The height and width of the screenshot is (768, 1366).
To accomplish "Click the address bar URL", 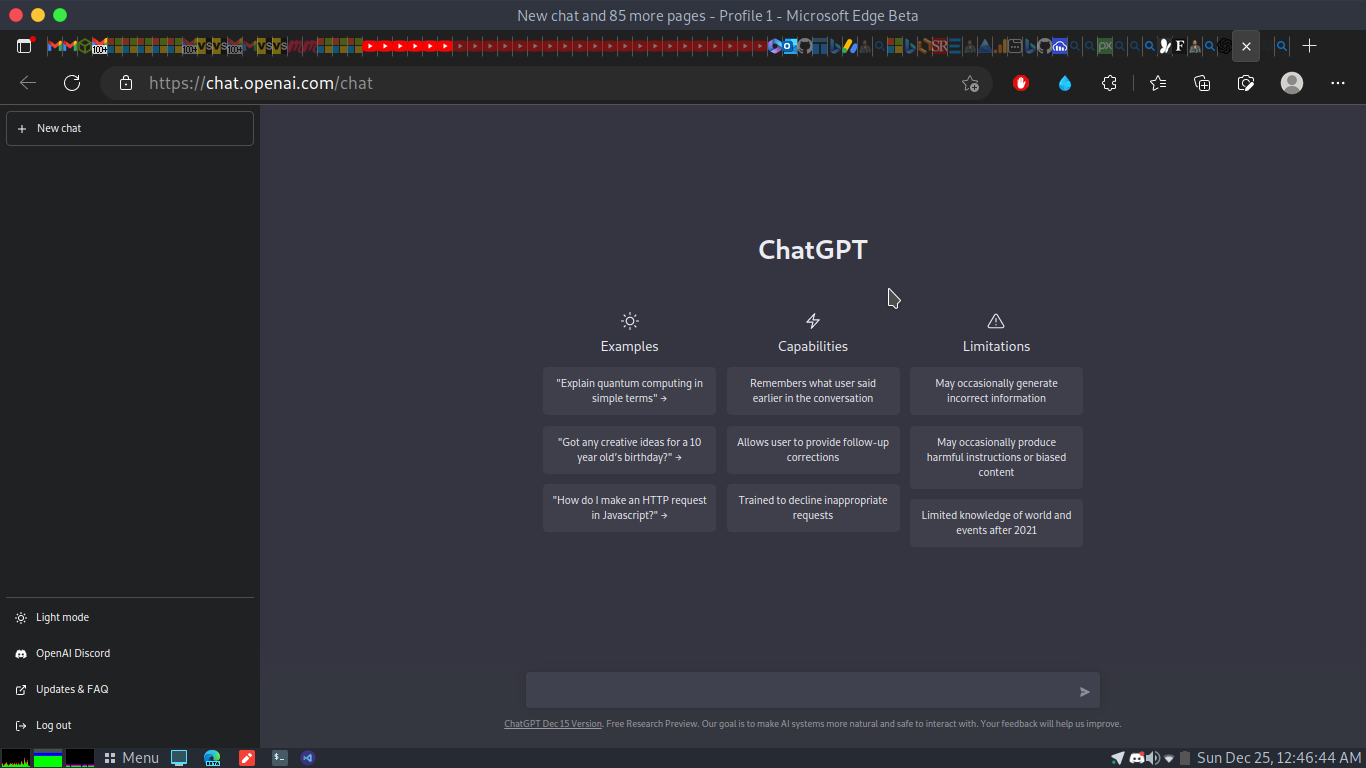I will pyautogui.click(x=261, y=83).
